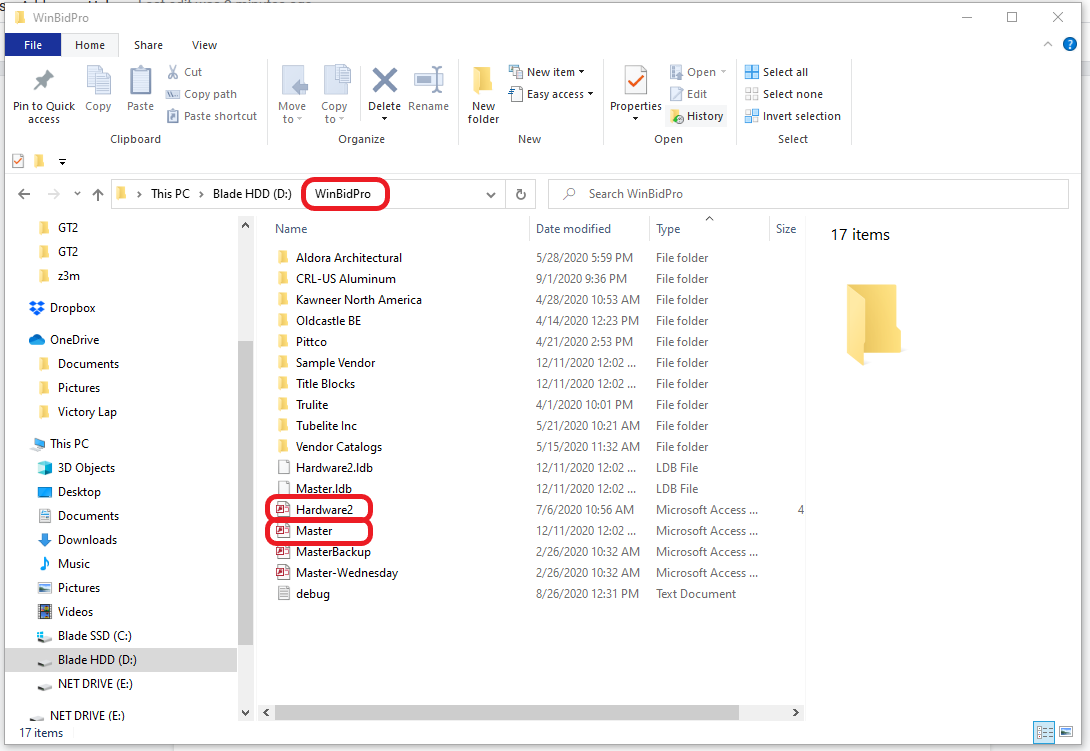
Task: Switch to the View ribbon tab
Action: pyautogui.click(x=204, y=45)
